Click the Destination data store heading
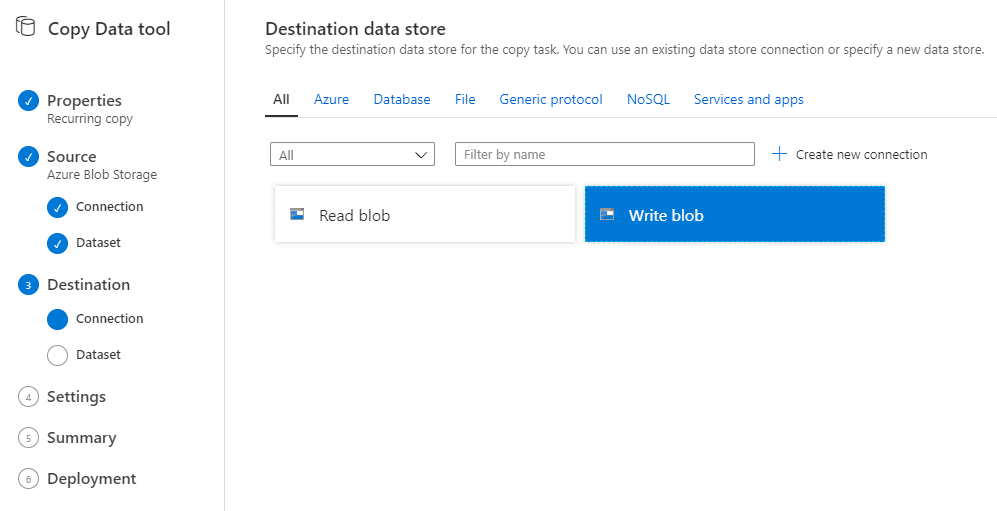997x511 pixels. [355, 29]
